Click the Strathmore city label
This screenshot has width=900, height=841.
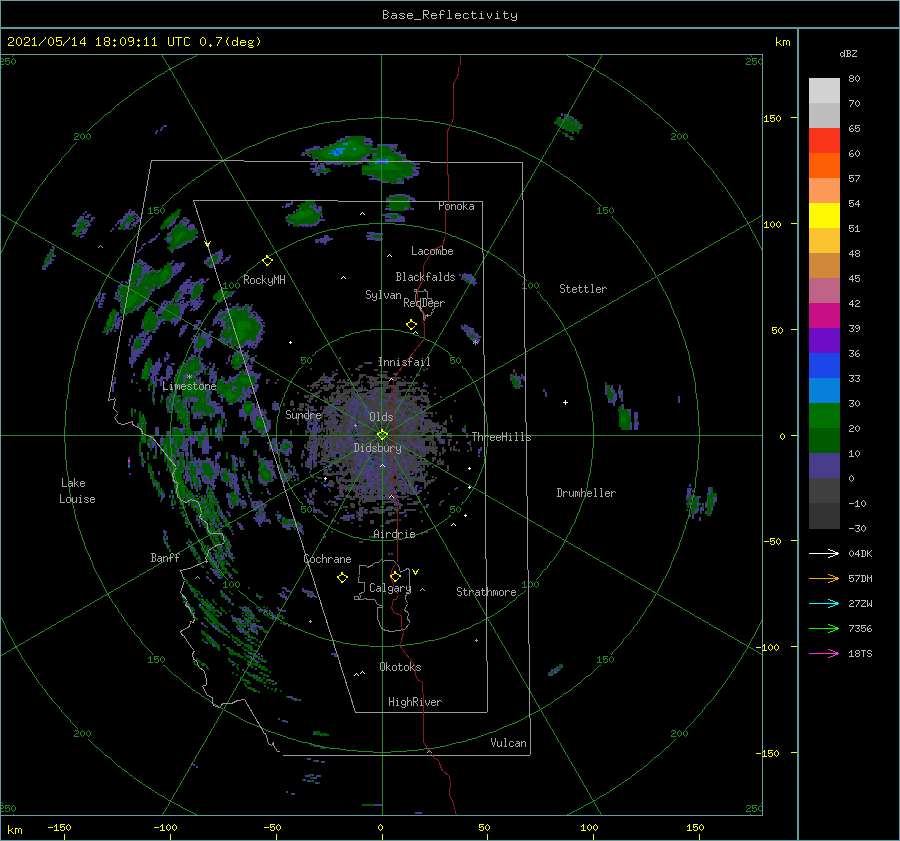click(x=486, y=592)
